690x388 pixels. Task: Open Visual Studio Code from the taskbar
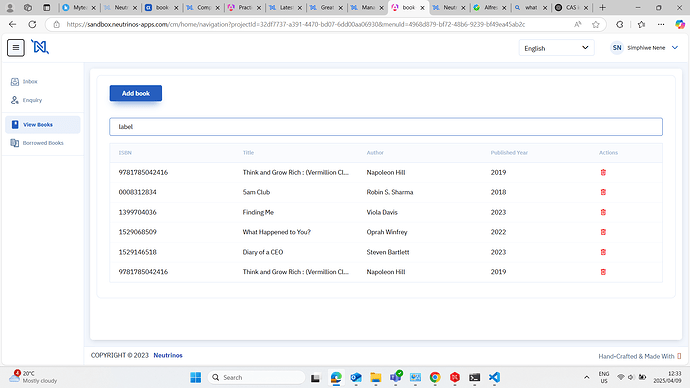(x=494, y=377)
